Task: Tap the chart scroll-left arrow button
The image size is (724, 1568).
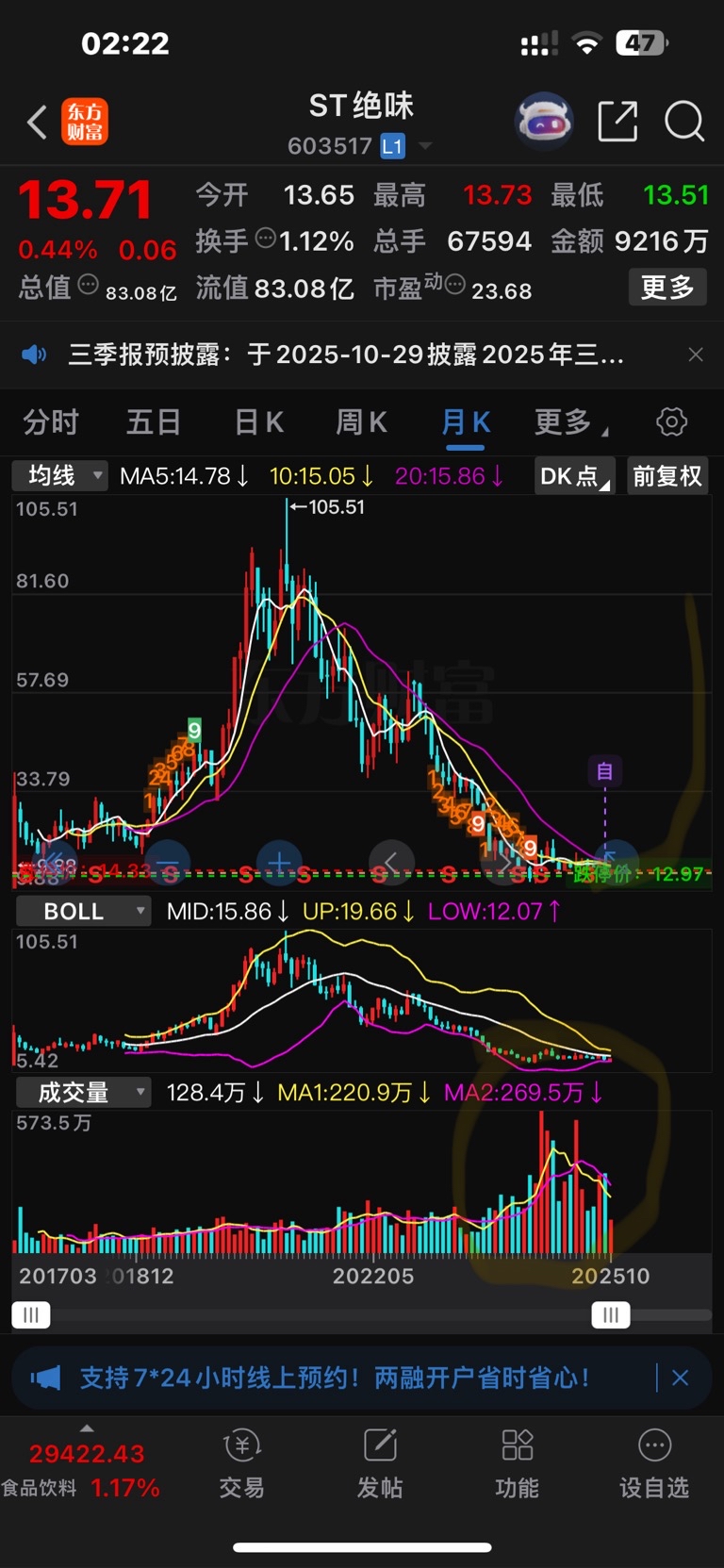Action: (x=391, y=862)
